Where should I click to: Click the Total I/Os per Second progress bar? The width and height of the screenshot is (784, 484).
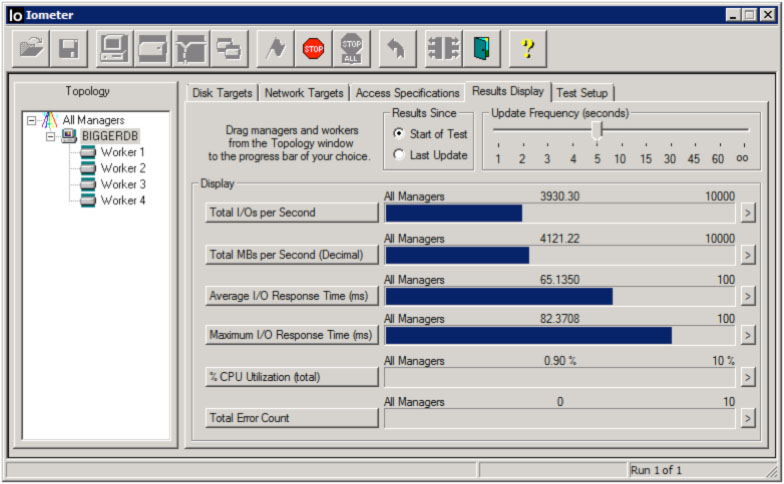pyautogui.click(x=560, y=213)
